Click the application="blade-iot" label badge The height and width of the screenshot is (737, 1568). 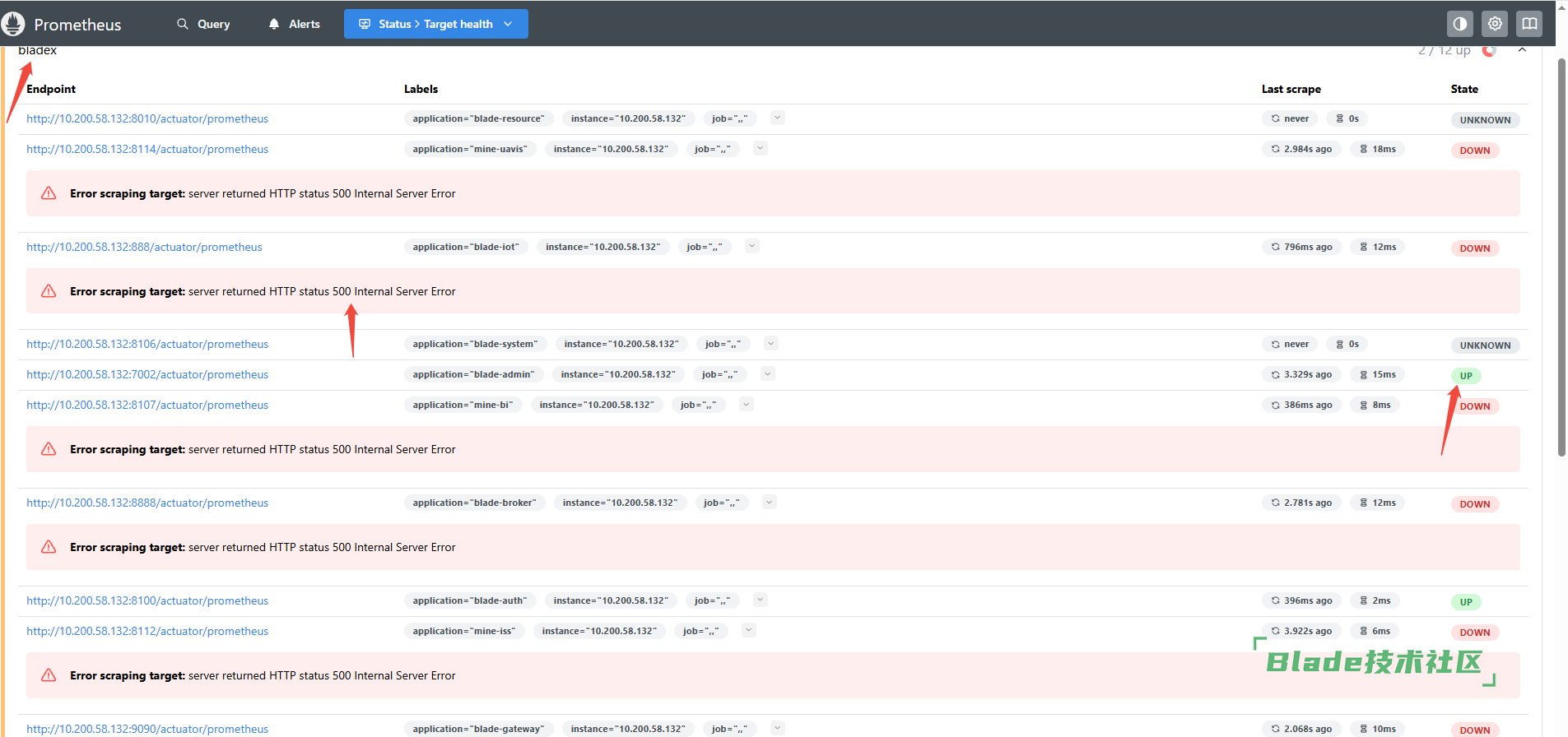(466, 247)
